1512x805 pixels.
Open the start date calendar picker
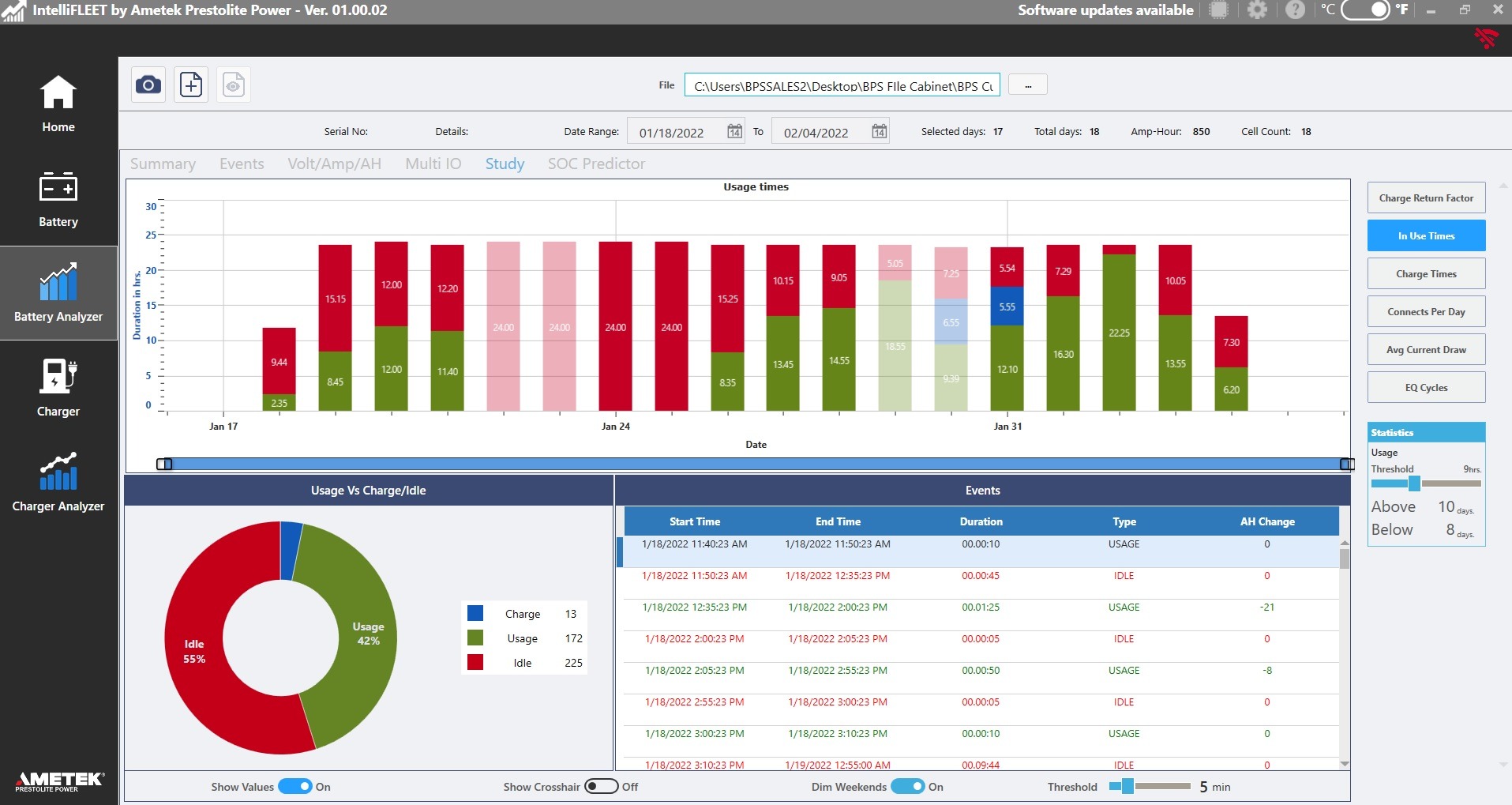(x=734, y=132)
